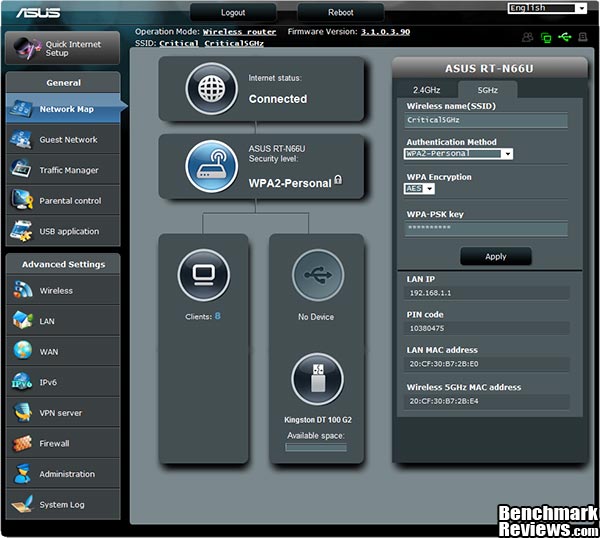Click the No Device USB port icon
Image resolution: width=600 pixels, height=538 pixels.
pyautogui.click(x=318, y=275)
